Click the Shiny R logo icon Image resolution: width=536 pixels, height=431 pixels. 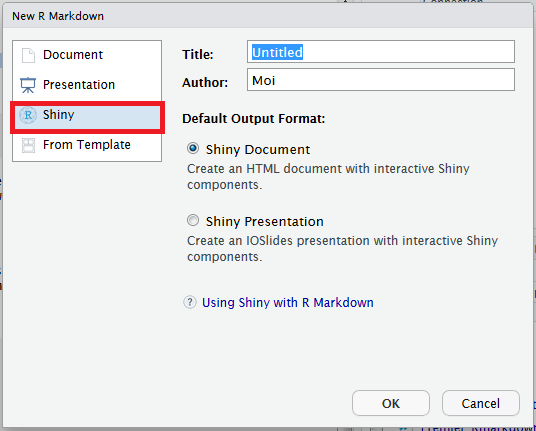click(x=28, y=115)
